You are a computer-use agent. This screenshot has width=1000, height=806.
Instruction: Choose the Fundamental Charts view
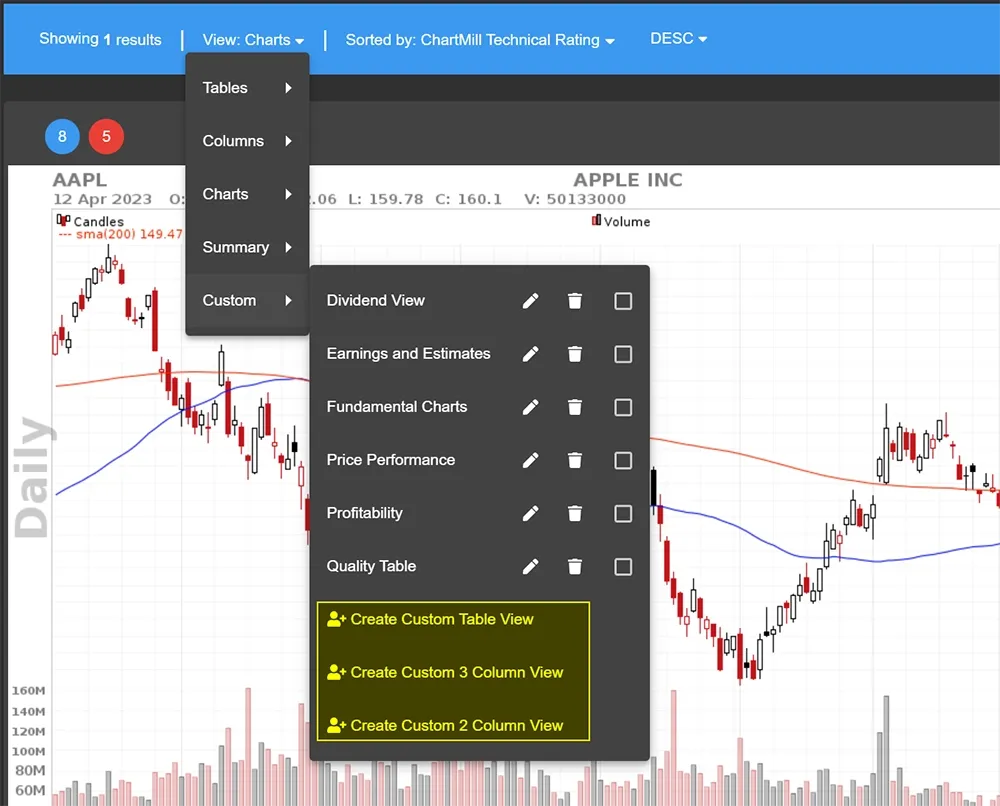coord(397,406)
